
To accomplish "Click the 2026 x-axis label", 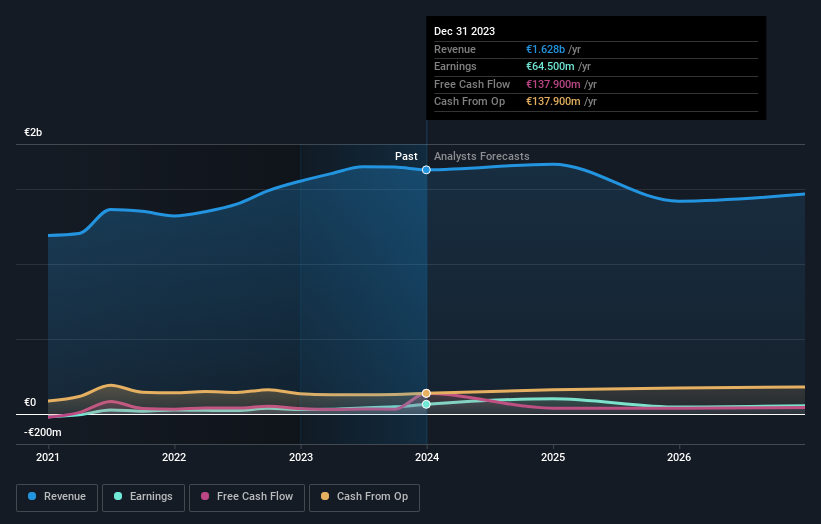I will click(679, 458).
